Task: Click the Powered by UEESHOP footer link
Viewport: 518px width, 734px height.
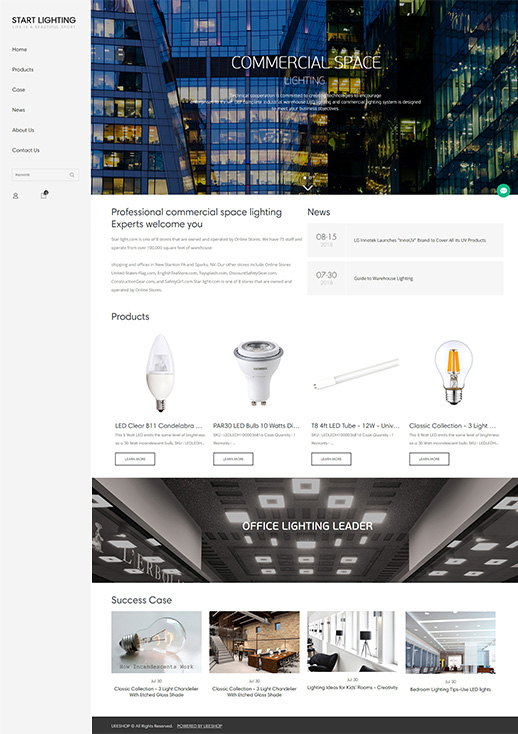Action: [199, 726]
